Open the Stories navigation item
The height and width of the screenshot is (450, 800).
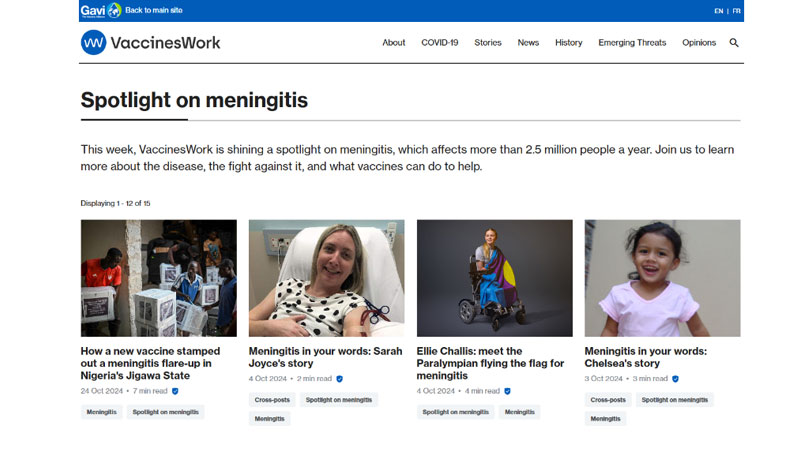488,43
